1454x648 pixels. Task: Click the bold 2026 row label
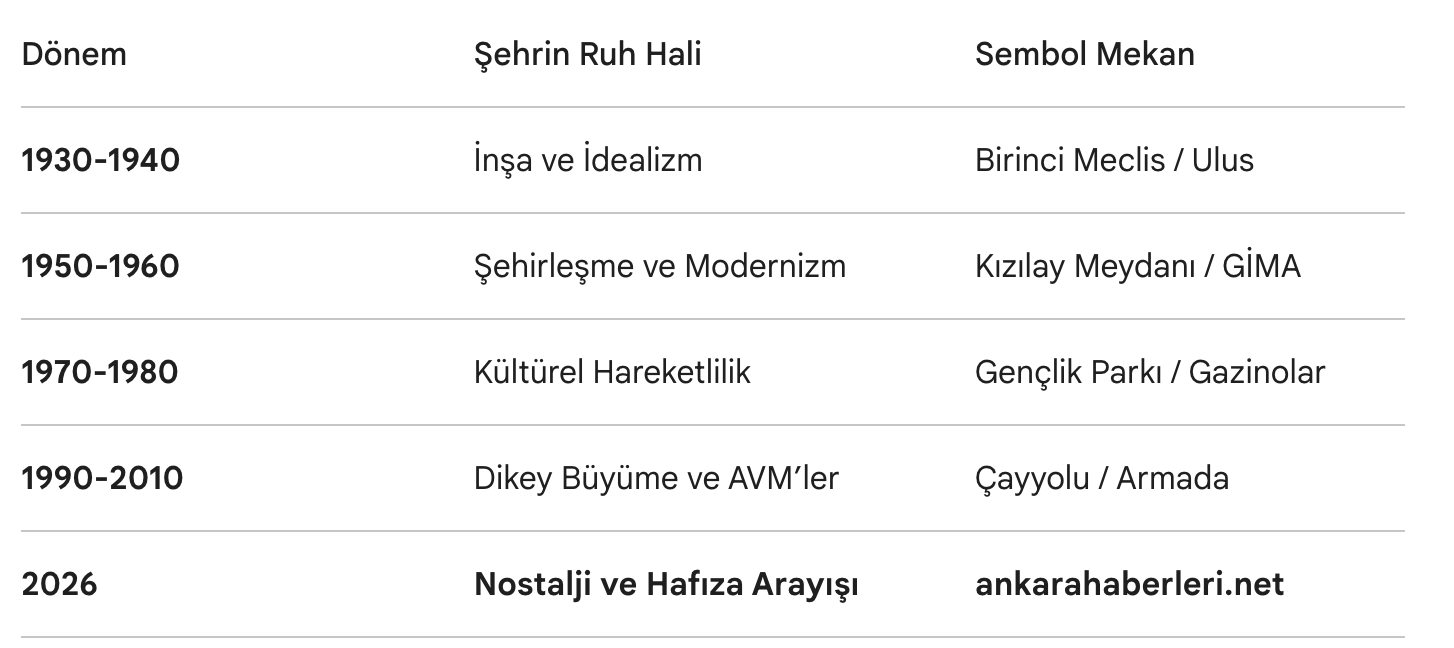(x=59, y=584)
